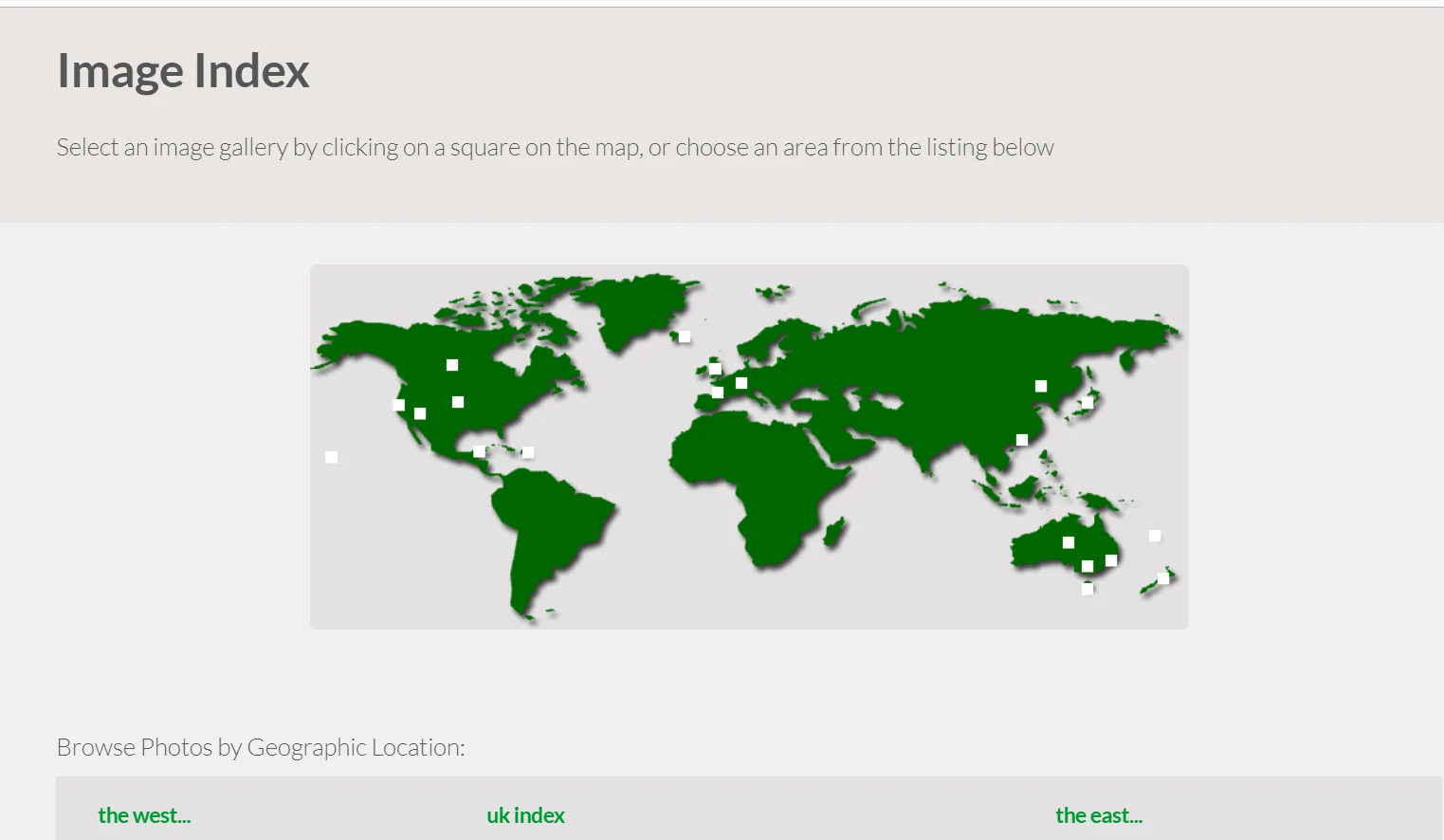The height and width of the screenshot is (840, 1444).
Task: Click the central Europe square east of UK
Action: (741, 383)
